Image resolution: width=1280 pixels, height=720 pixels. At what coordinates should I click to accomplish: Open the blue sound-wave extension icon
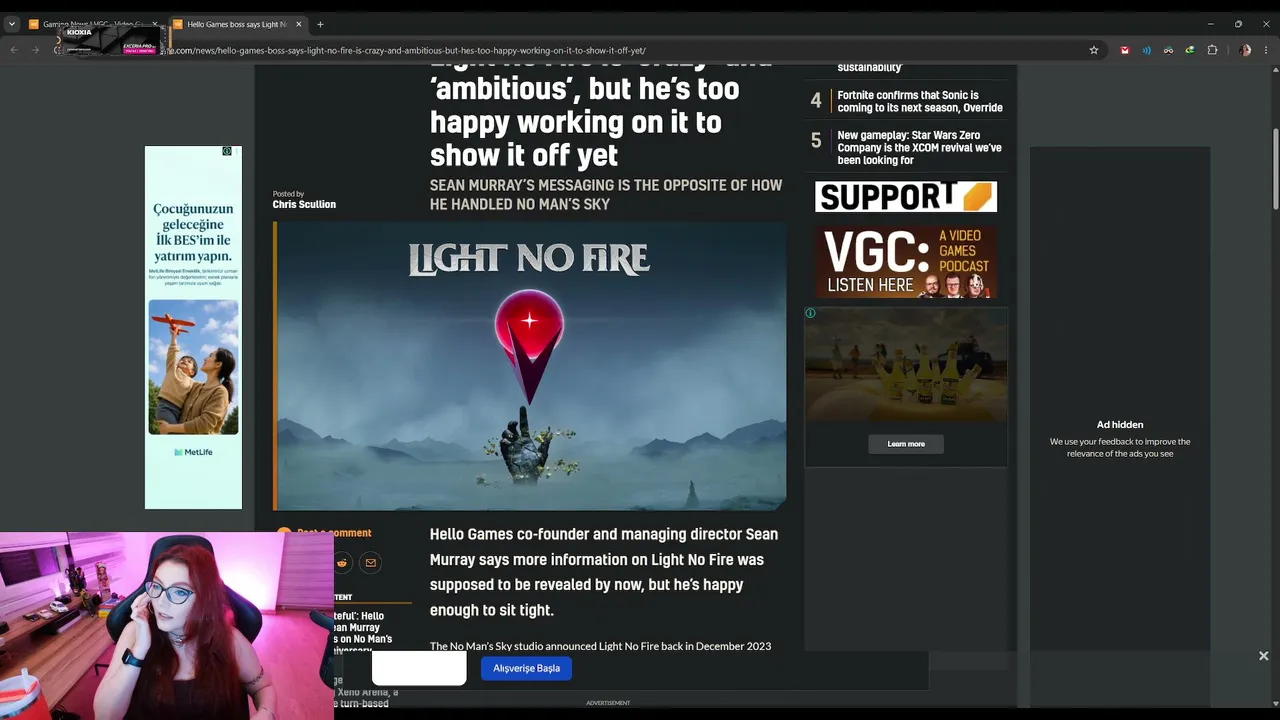point(1147,50)
